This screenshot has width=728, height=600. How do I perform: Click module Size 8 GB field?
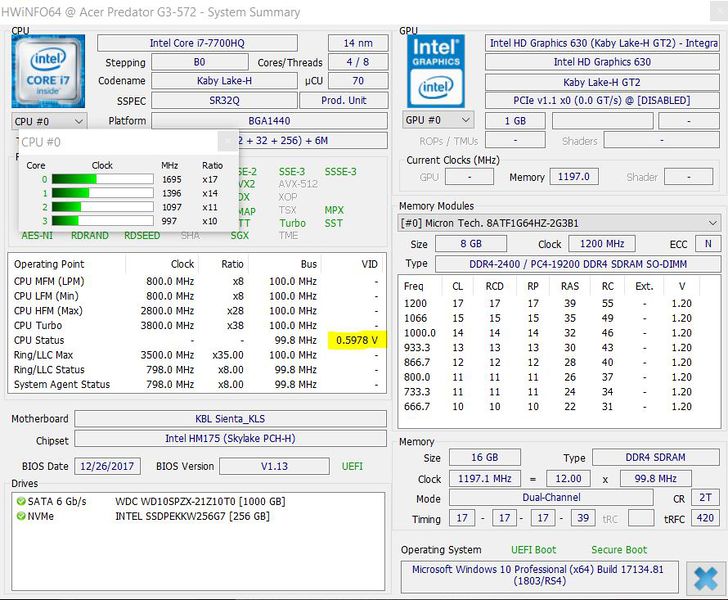coord(471,243)
